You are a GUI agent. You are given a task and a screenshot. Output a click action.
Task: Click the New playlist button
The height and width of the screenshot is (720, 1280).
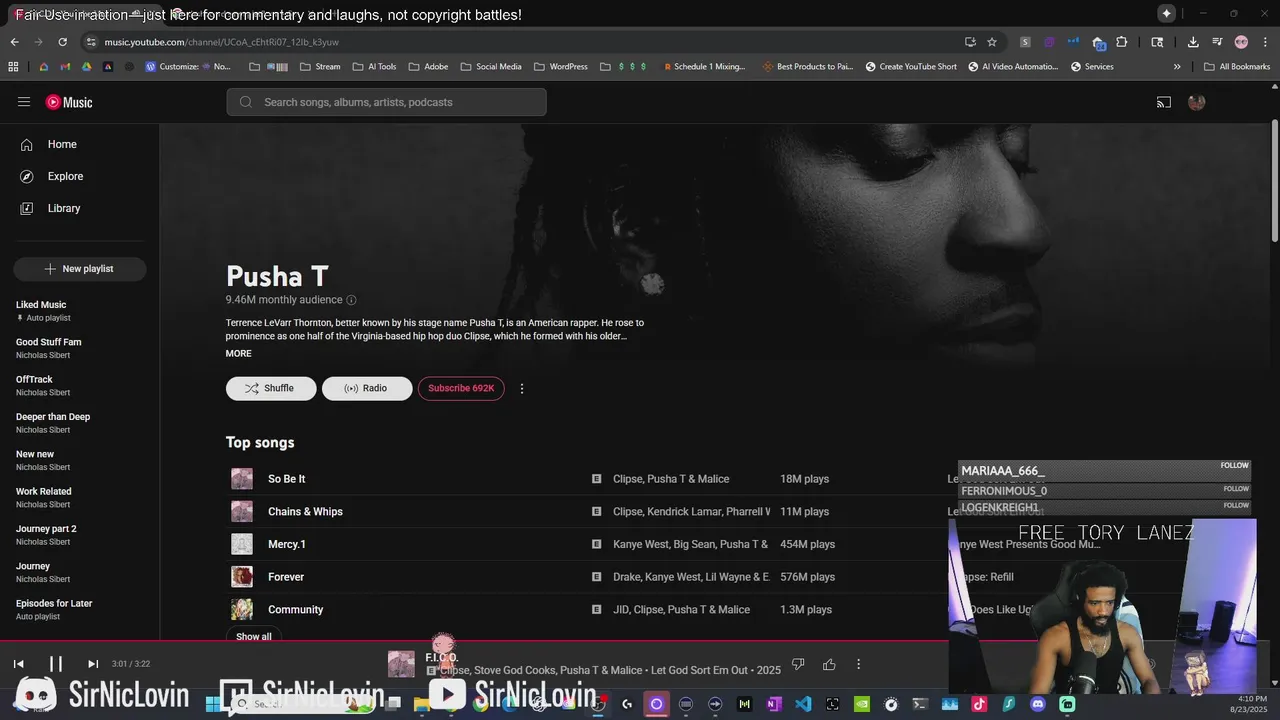click(80, 269)
